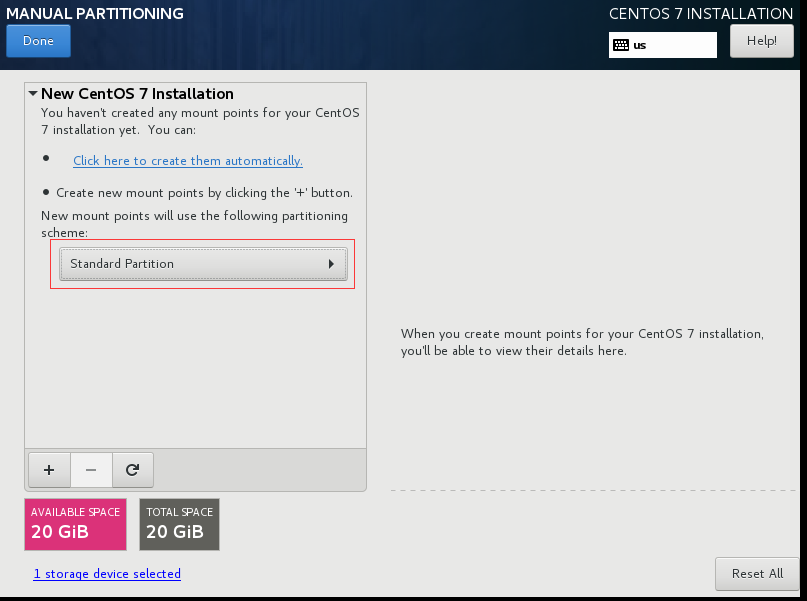Screen dimensions: 807x601
Task: Open the Help! button
Action: coord(762,41)
